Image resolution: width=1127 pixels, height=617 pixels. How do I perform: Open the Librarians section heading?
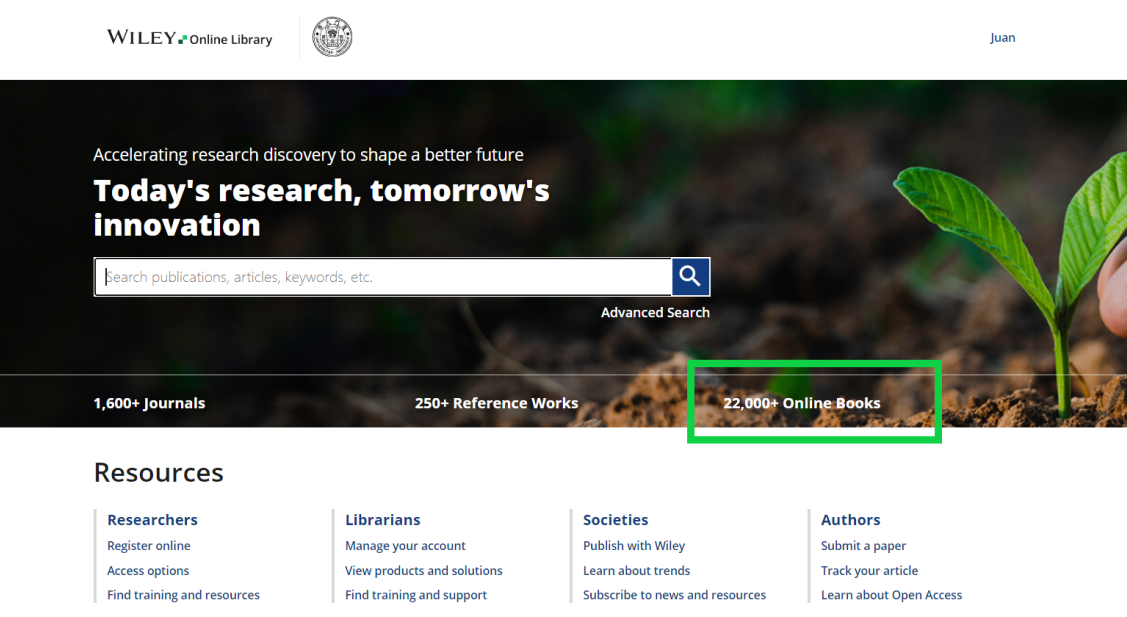pyautogui.click(x=382, y=520)
